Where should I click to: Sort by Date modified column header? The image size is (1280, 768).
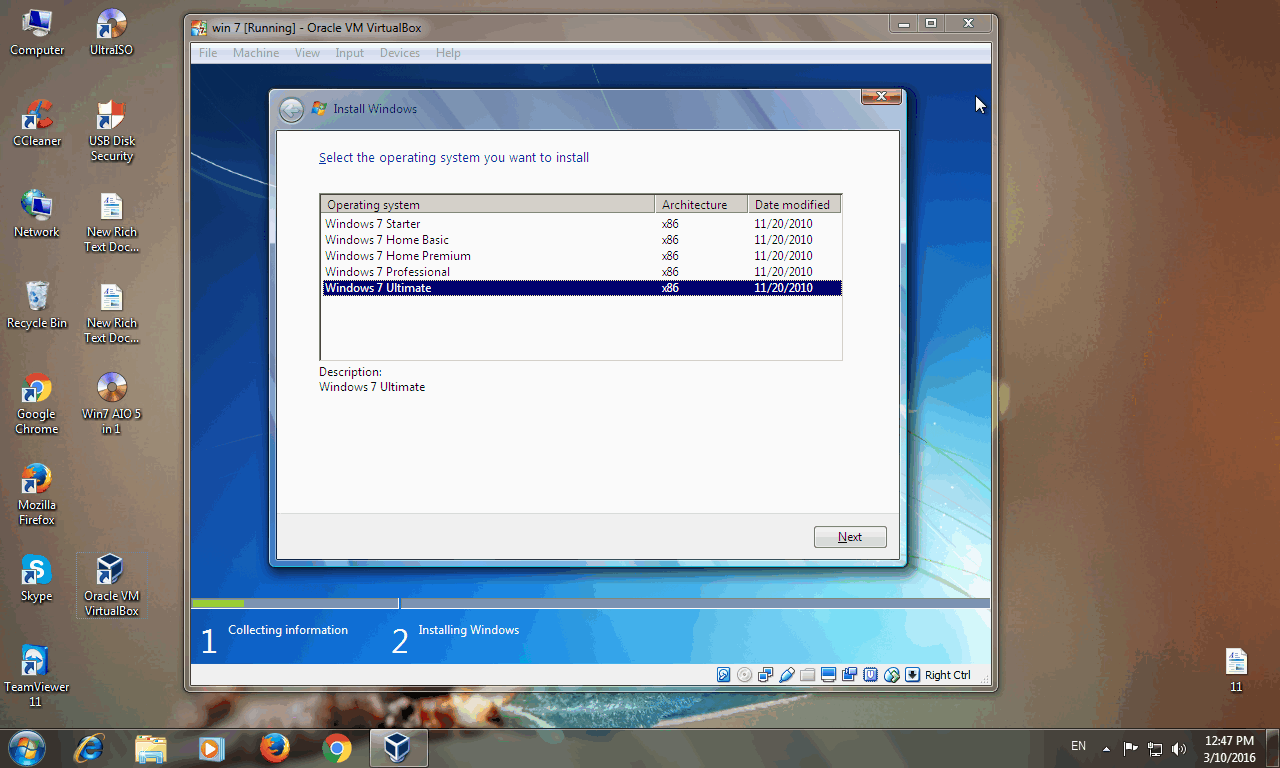coord(794,205)
